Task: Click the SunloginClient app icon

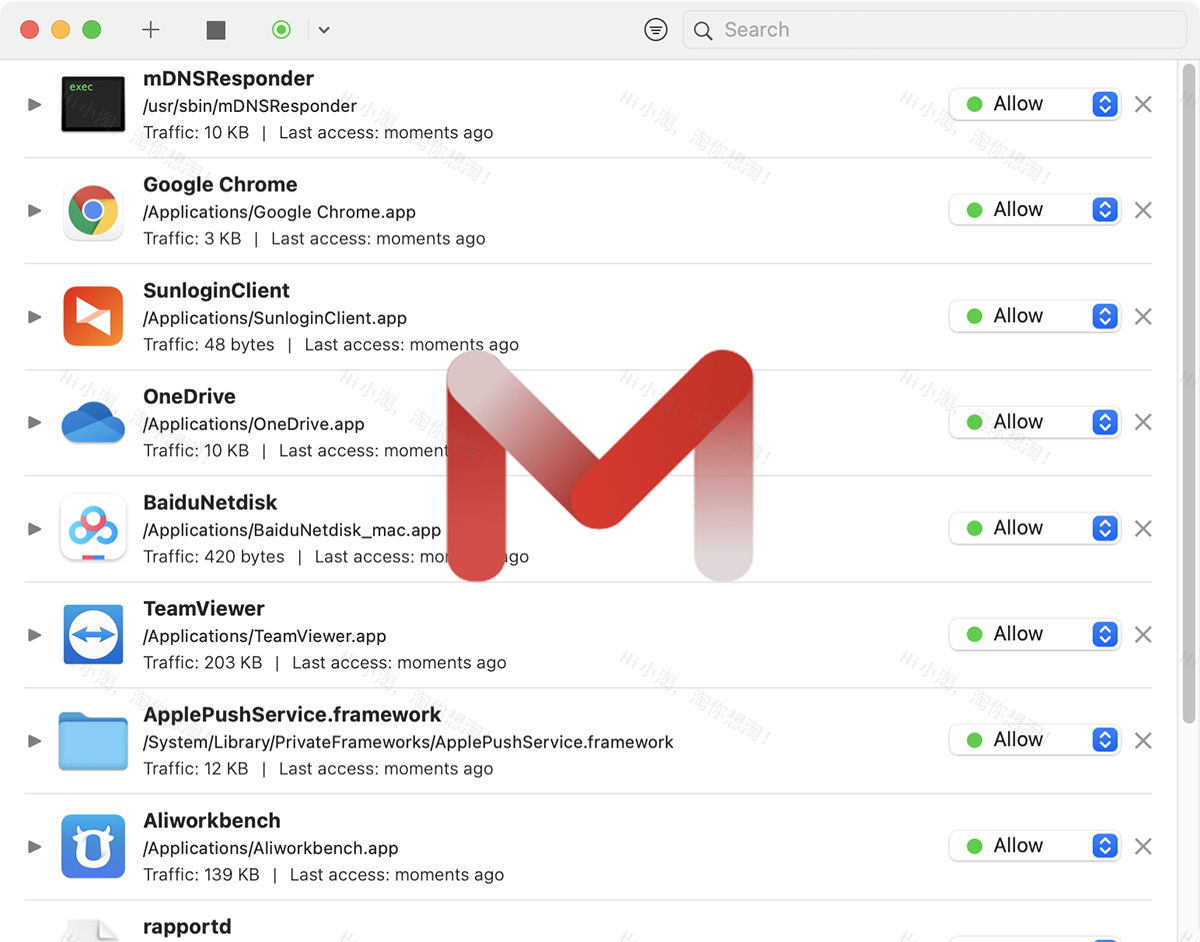Action: [93, 316]
